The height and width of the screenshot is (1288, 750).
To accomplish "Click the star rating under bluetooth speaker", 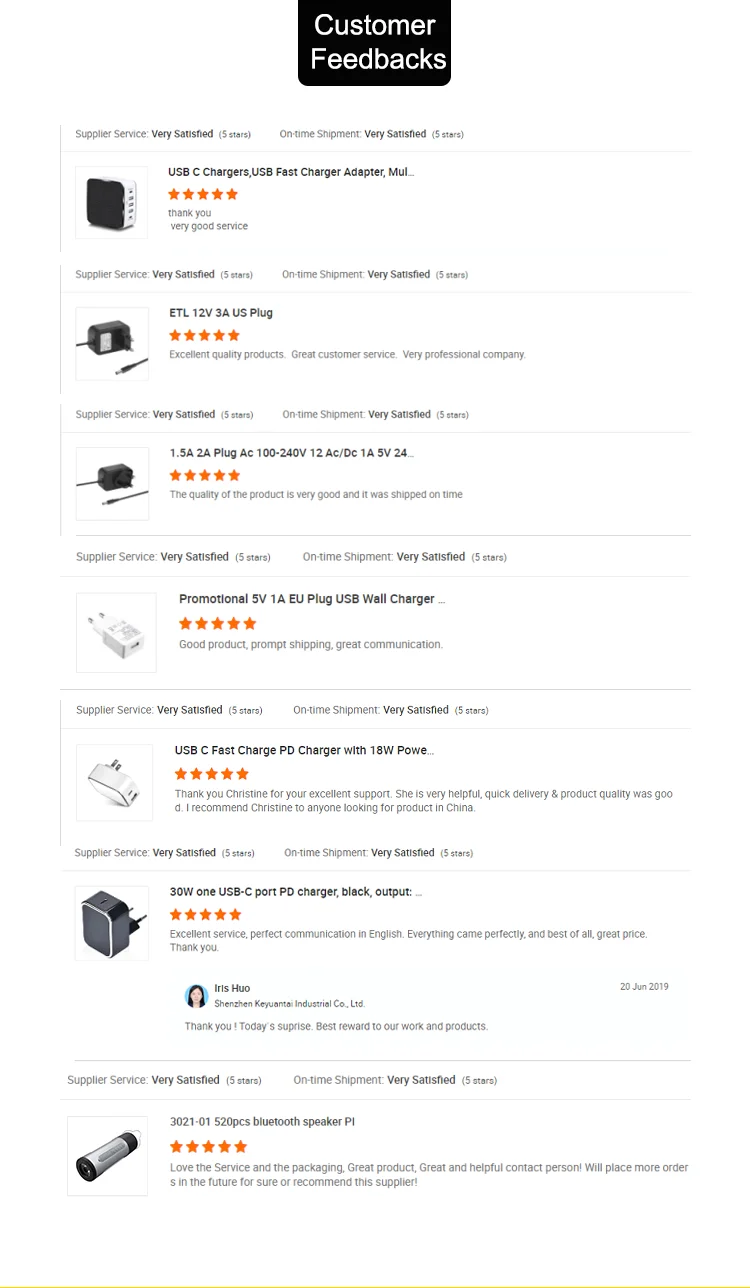I will click(208, 1147).
